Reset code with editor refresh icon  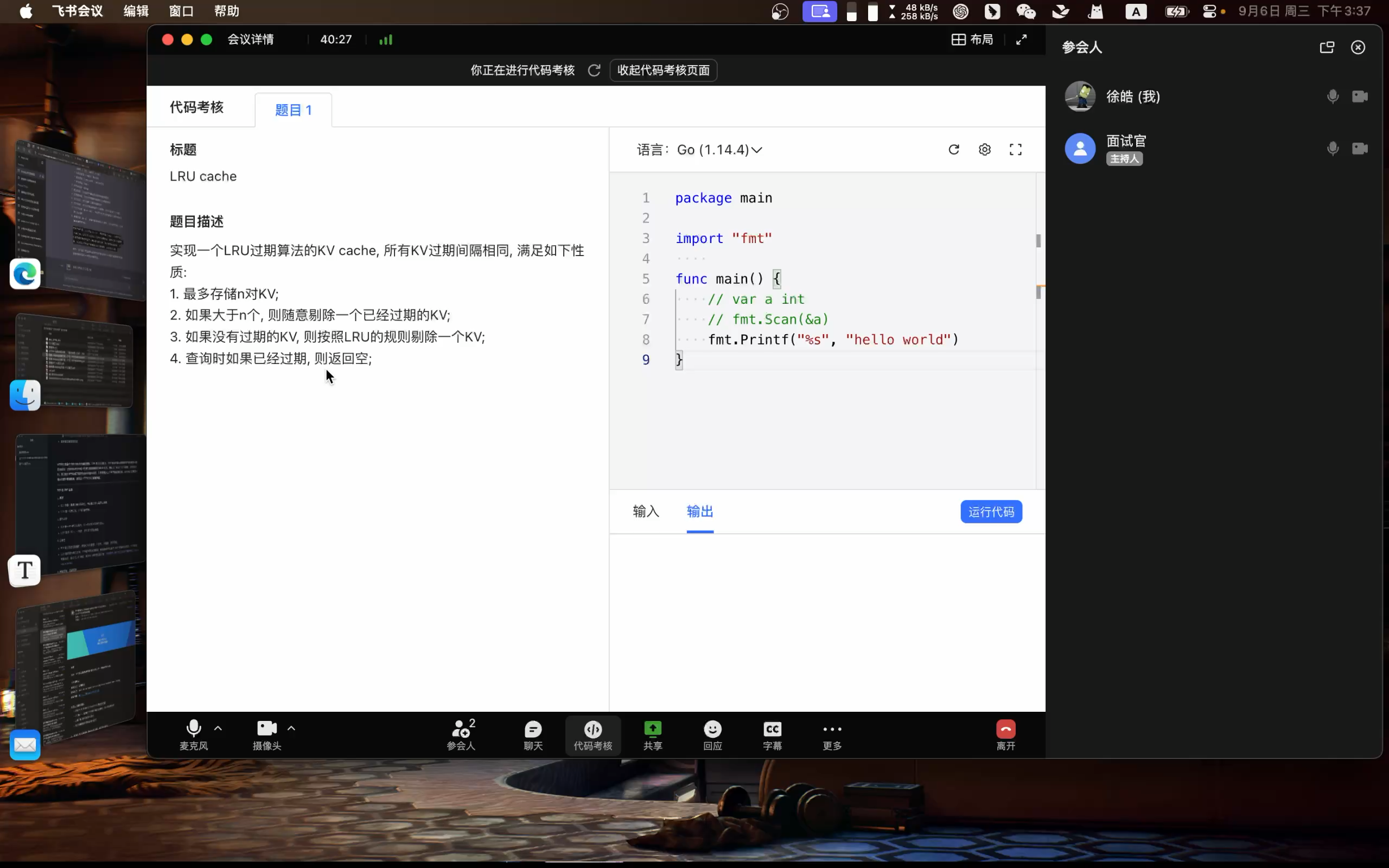pyautogui.click(x=954, y=150)
